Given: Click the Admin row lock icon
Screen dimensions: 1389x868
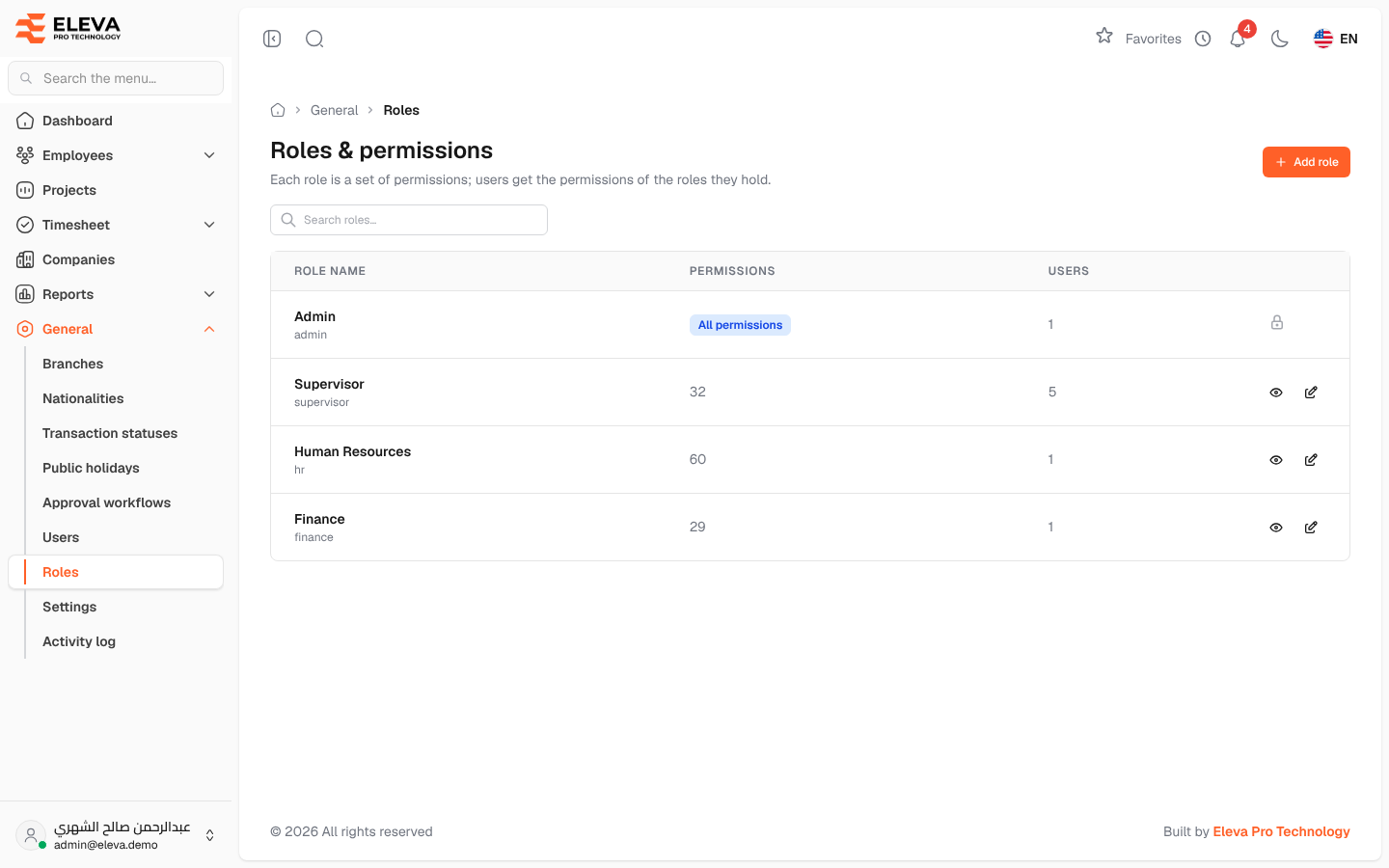Looking at the screenshot, I should click(x=1277, y=323).
